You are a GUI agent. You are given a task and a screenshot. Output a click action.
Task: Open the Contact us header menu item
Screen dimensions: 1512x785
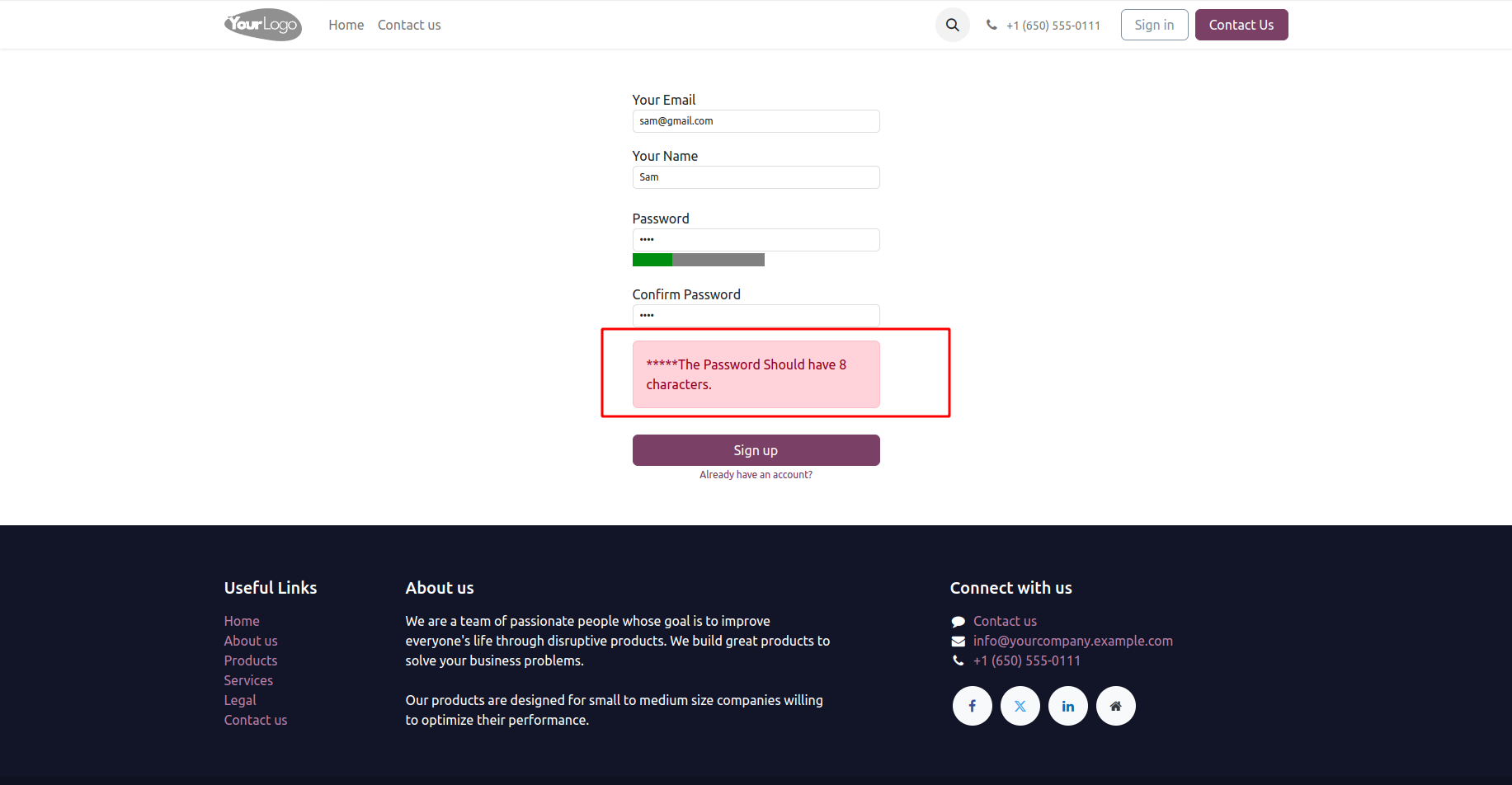pyautogui.click(x=409, y=25)
